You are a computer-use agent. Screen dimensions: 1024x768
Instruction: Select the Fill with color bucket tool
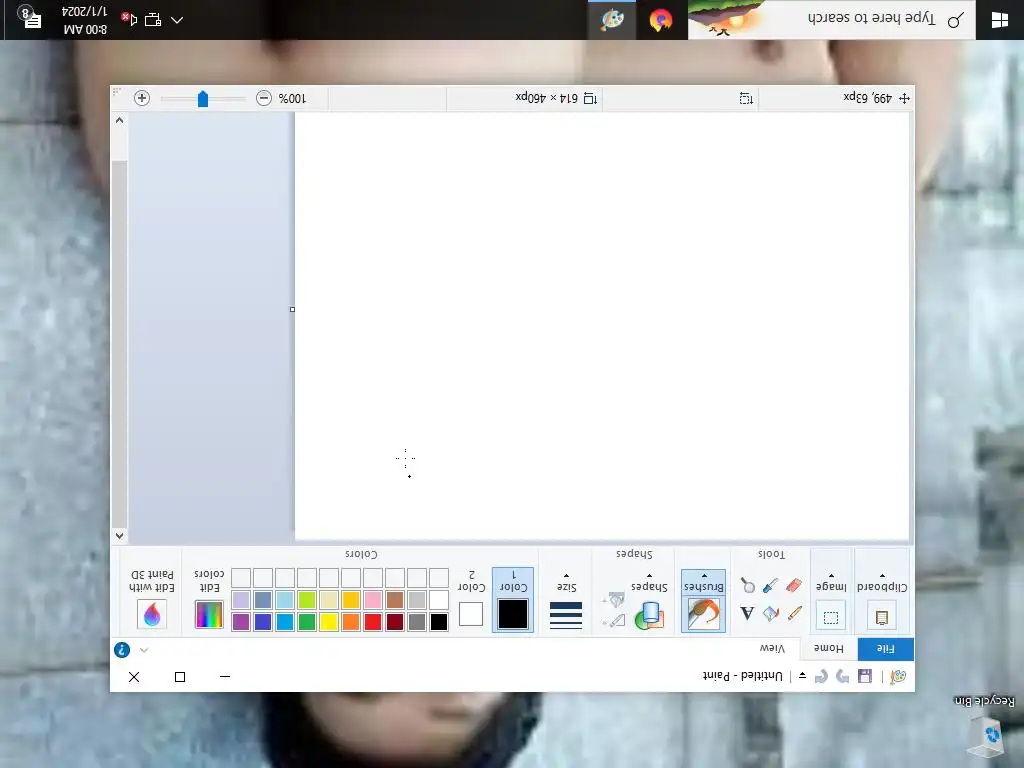click(771, 613)
